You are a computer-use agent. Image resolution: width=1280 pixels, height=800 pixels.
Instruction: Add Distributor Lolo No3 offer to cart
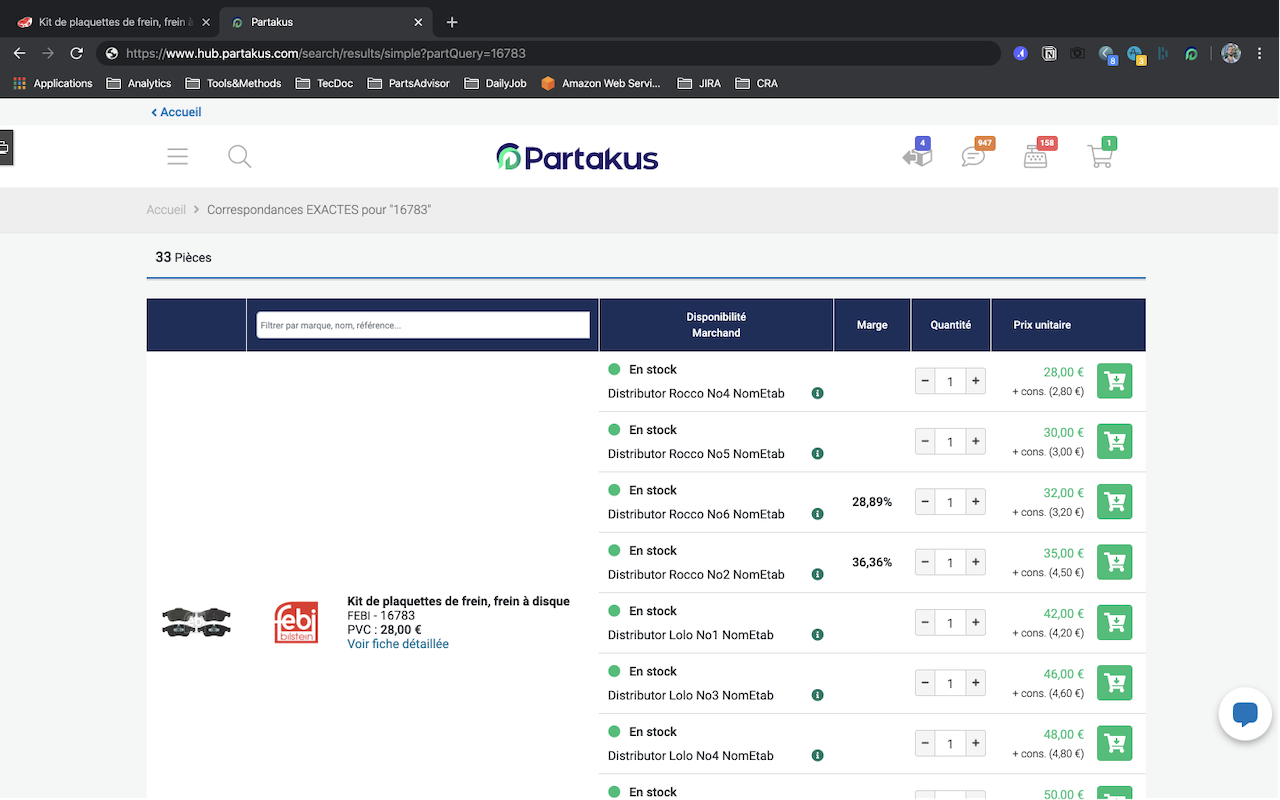[1114, 683]
